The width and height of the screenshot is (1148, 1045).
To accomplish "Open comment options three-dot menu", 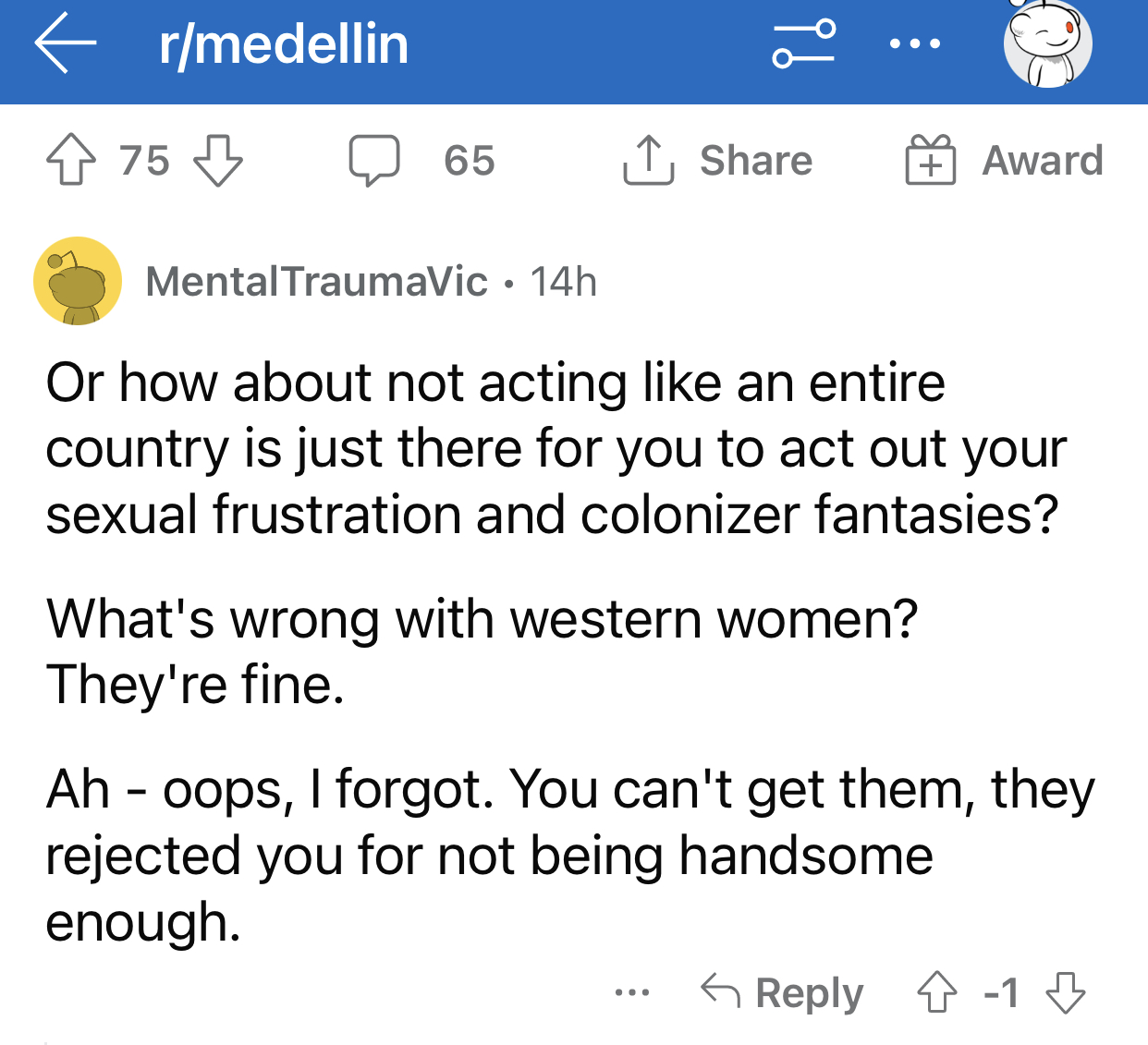I will [632, 993].
